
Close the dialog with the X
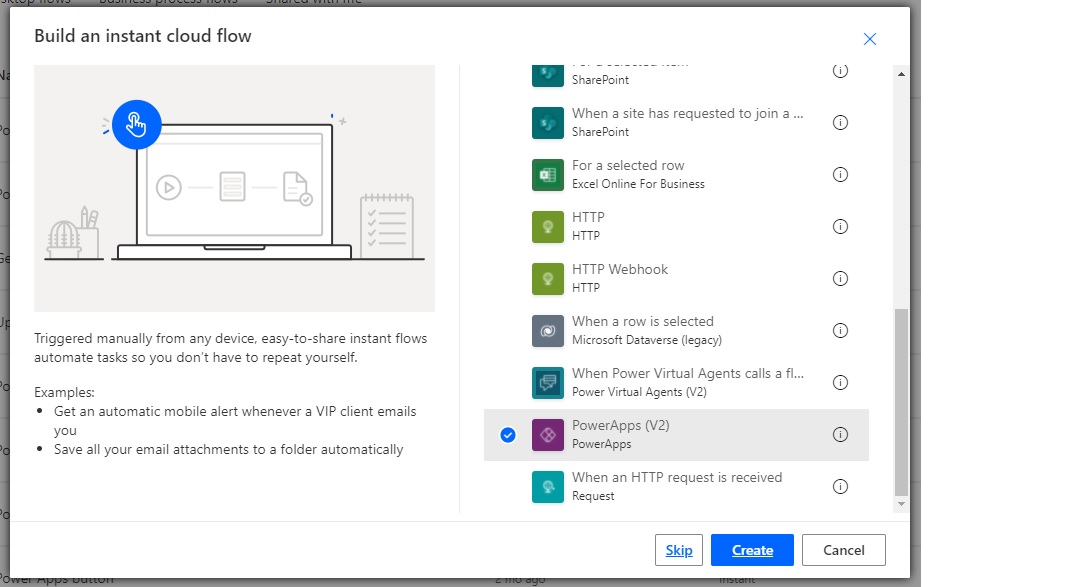pyautogui.click(x=869, y=39)
